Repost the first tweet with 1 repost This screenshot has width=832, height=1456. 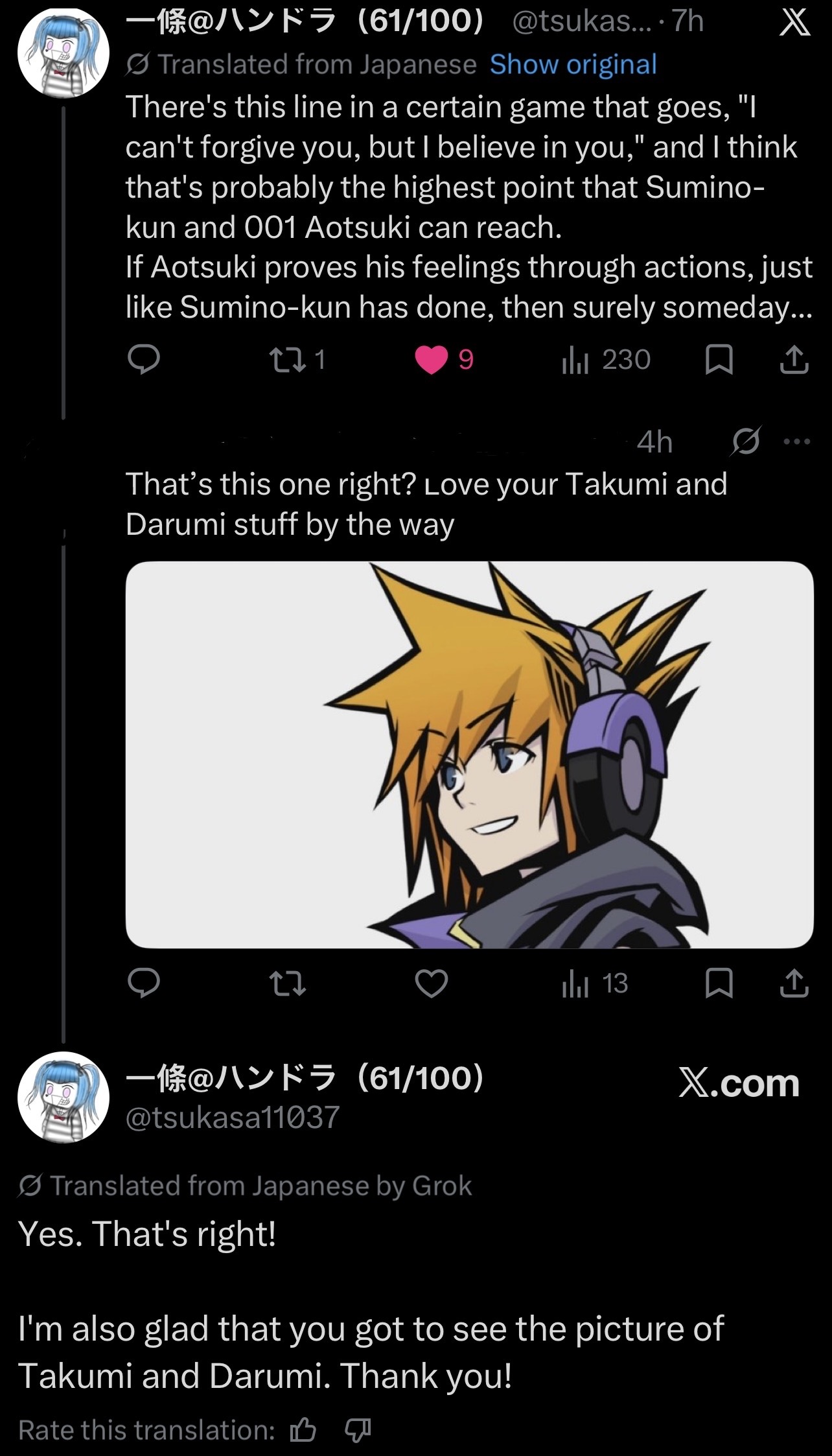click(x=297, y=360)
